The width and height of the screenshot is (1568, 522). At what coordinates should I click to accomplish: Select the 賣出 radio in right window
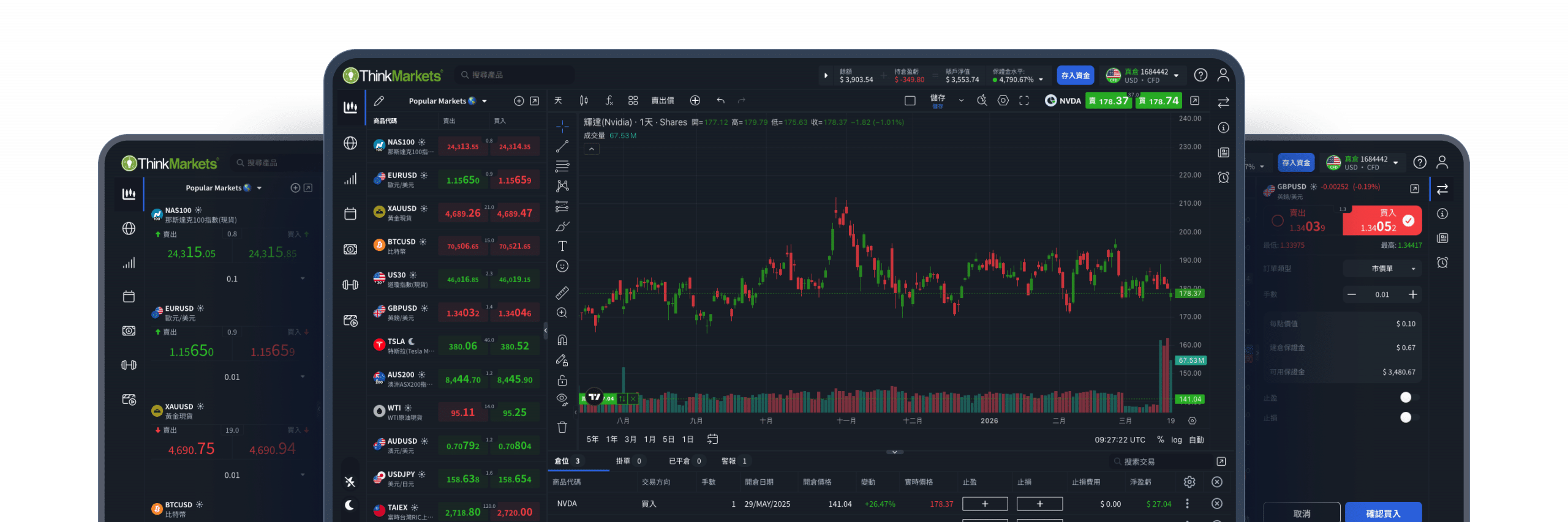[x=1277, y=221]
